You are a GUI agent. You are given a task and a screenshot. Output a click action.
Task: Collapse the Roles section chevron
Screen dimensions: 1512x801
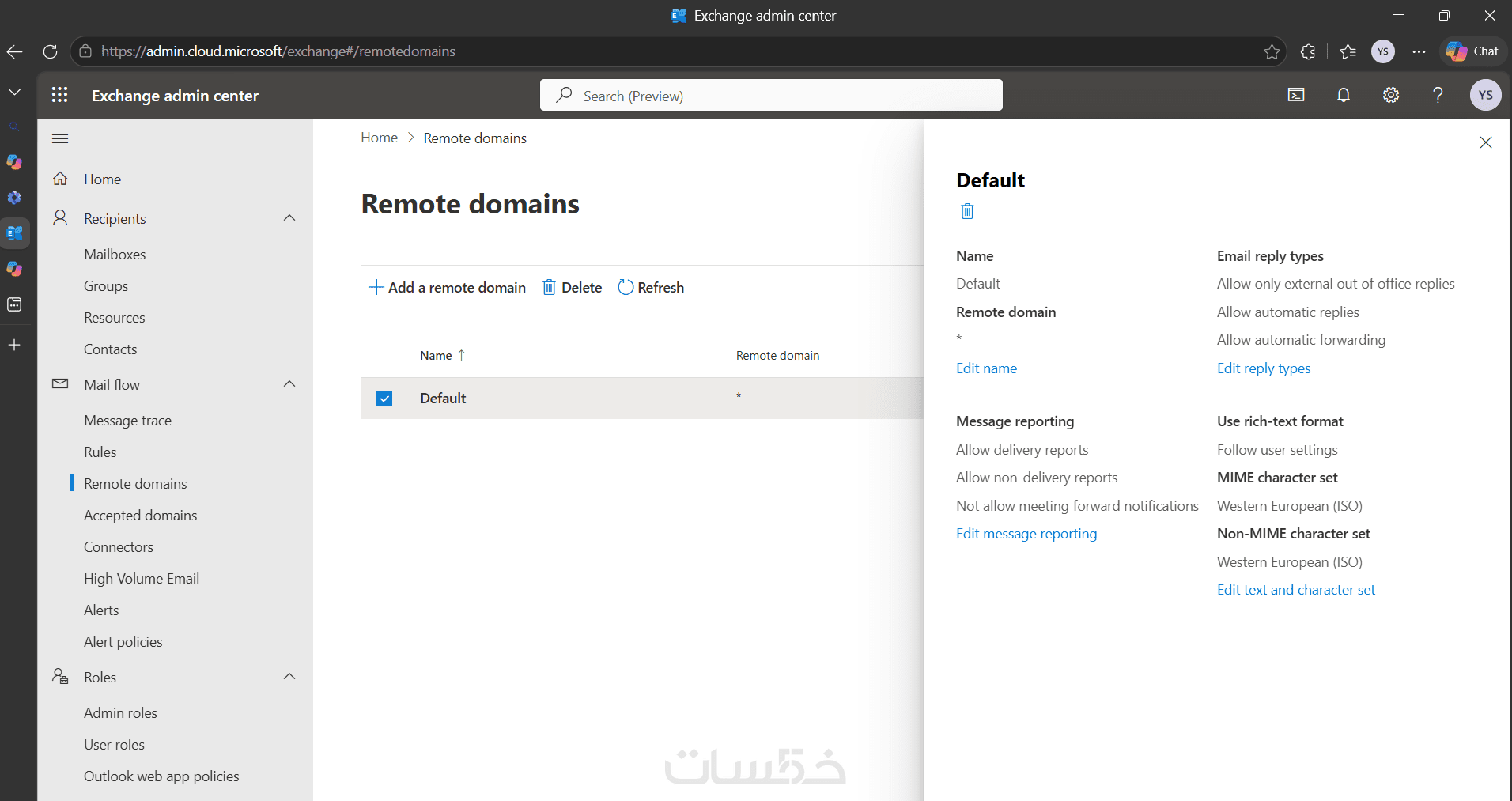[289, 677]
